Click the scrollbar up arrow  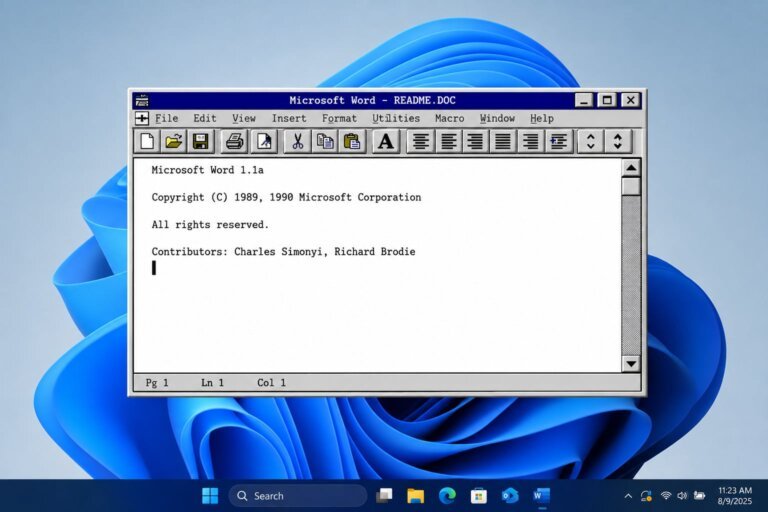click(631, 168)
